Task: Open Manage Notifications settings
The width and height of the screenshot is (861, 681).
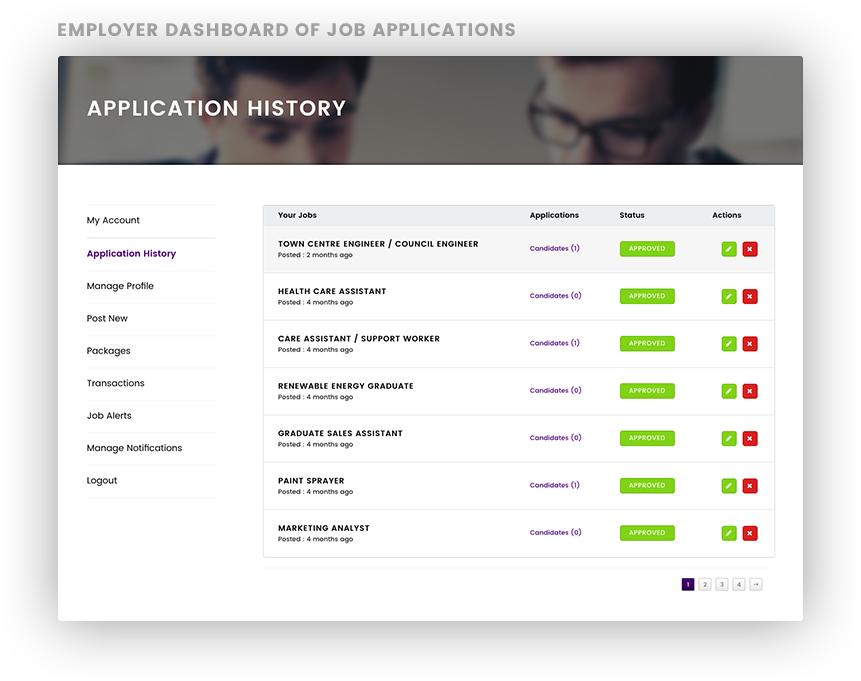Action: point(133,448)
